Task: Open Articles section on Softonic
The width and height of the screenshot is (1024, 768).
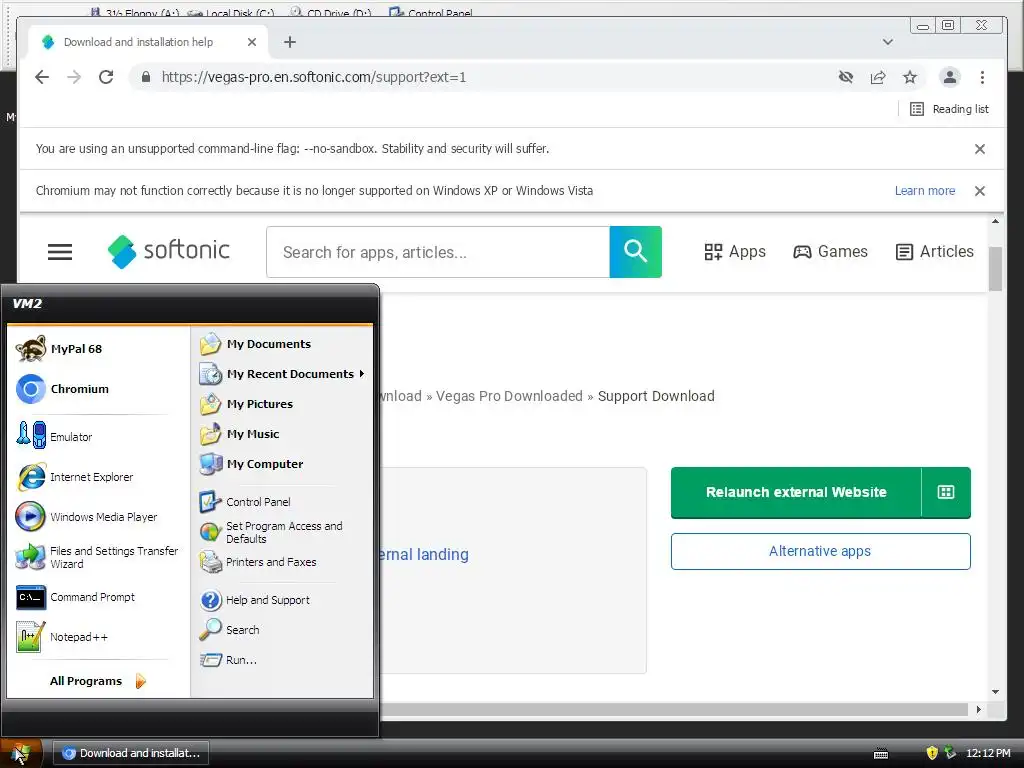Action: pyautogui.click(x=935, y=251)
